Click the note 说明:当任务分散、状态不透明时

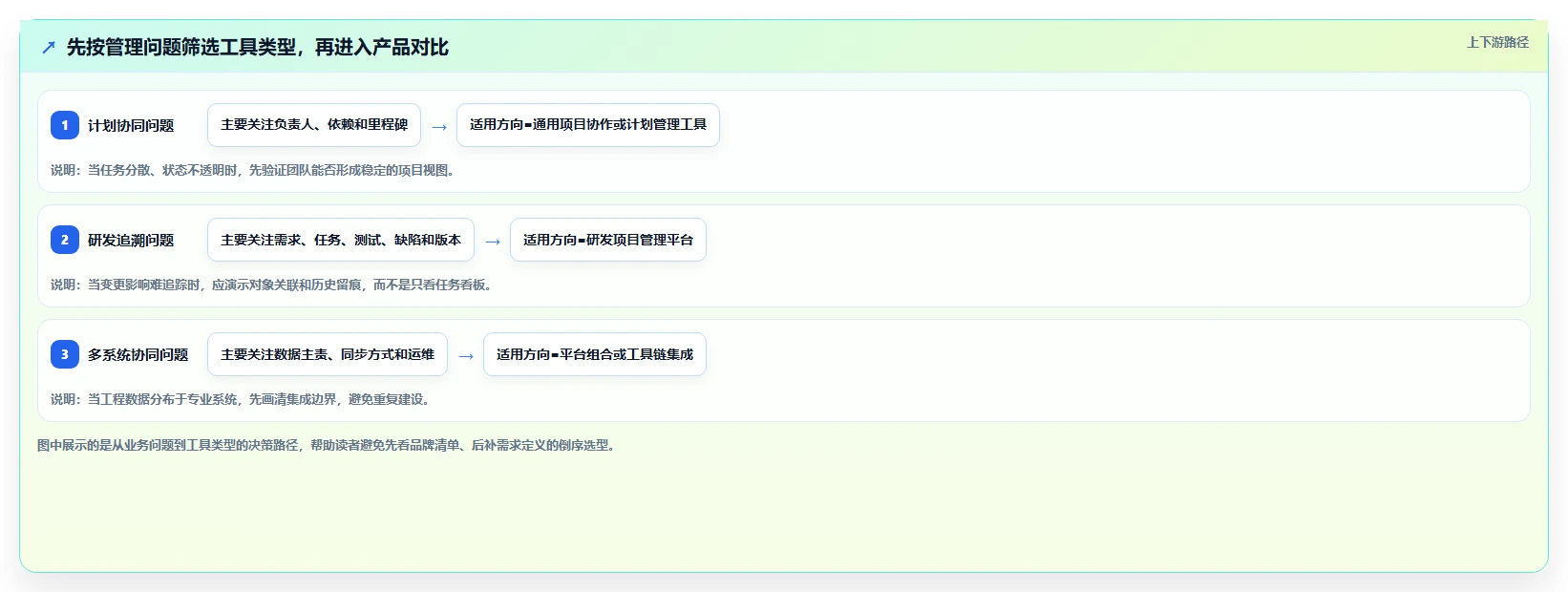coord(255,170)
